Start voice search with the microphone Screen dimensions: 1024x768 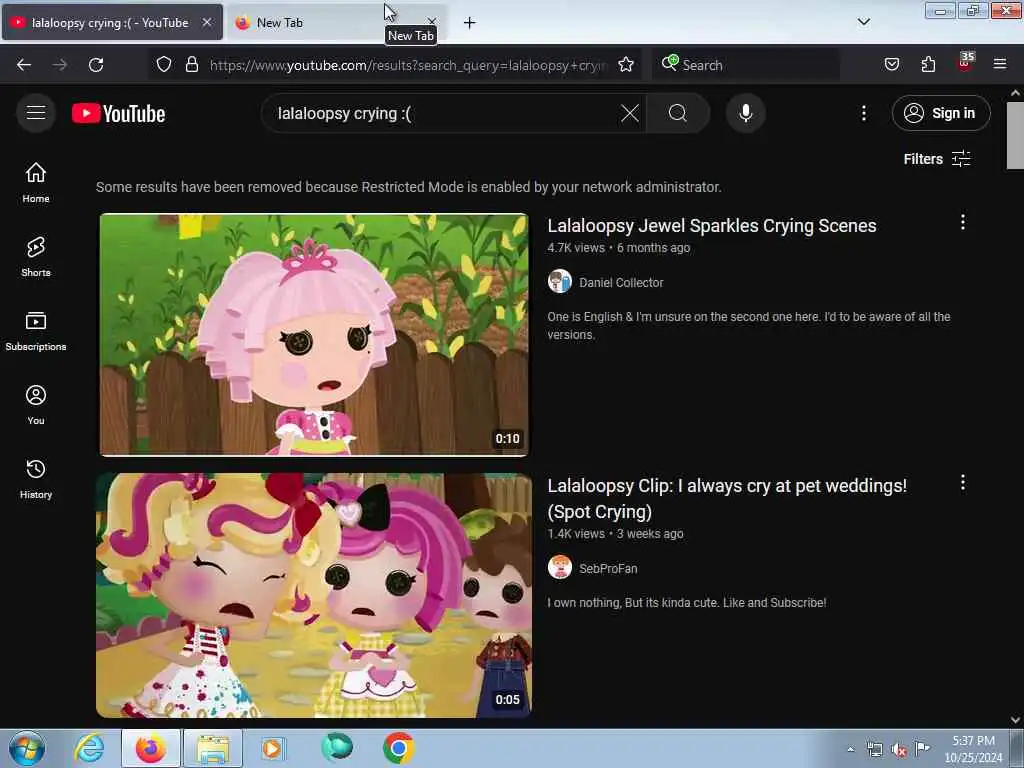tap(745, 113)
